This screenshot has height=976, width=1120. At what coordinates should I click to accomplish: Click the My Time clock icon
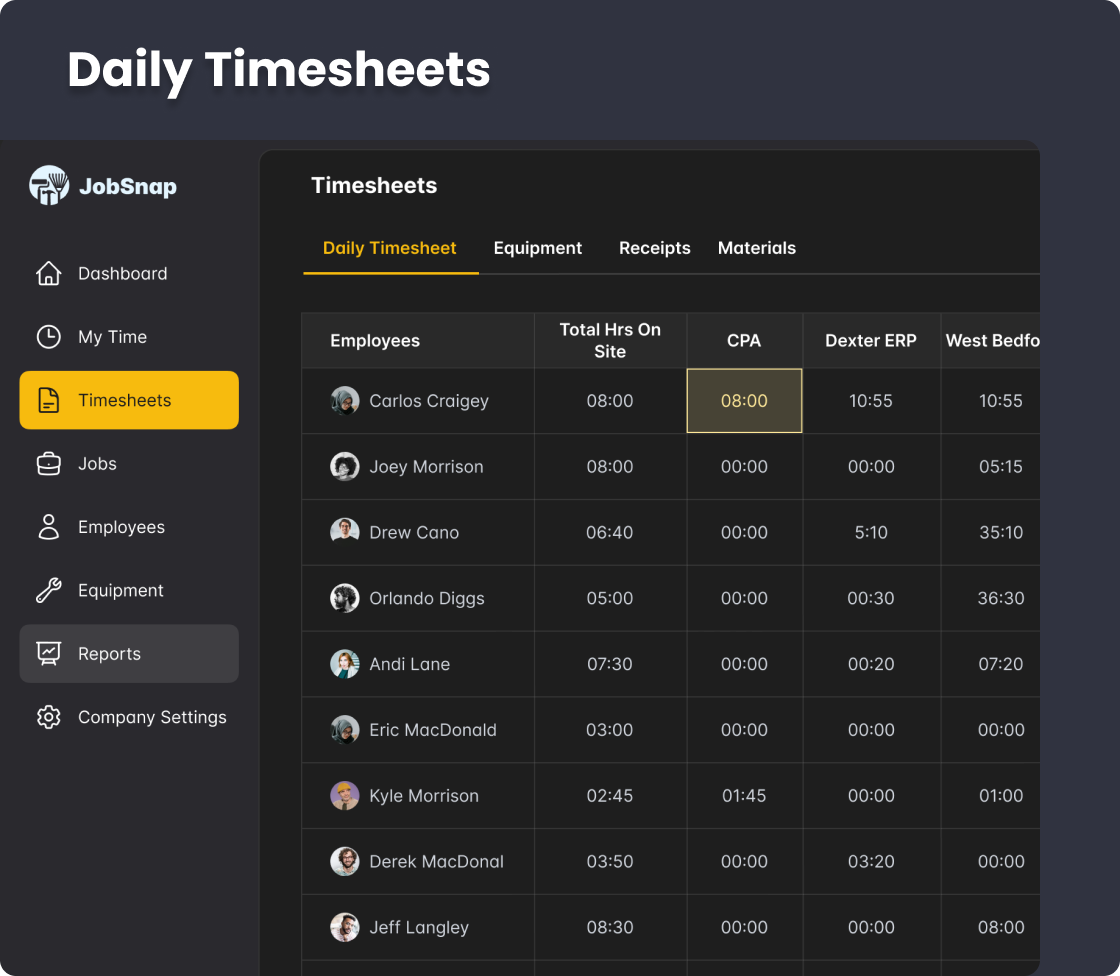49,337
